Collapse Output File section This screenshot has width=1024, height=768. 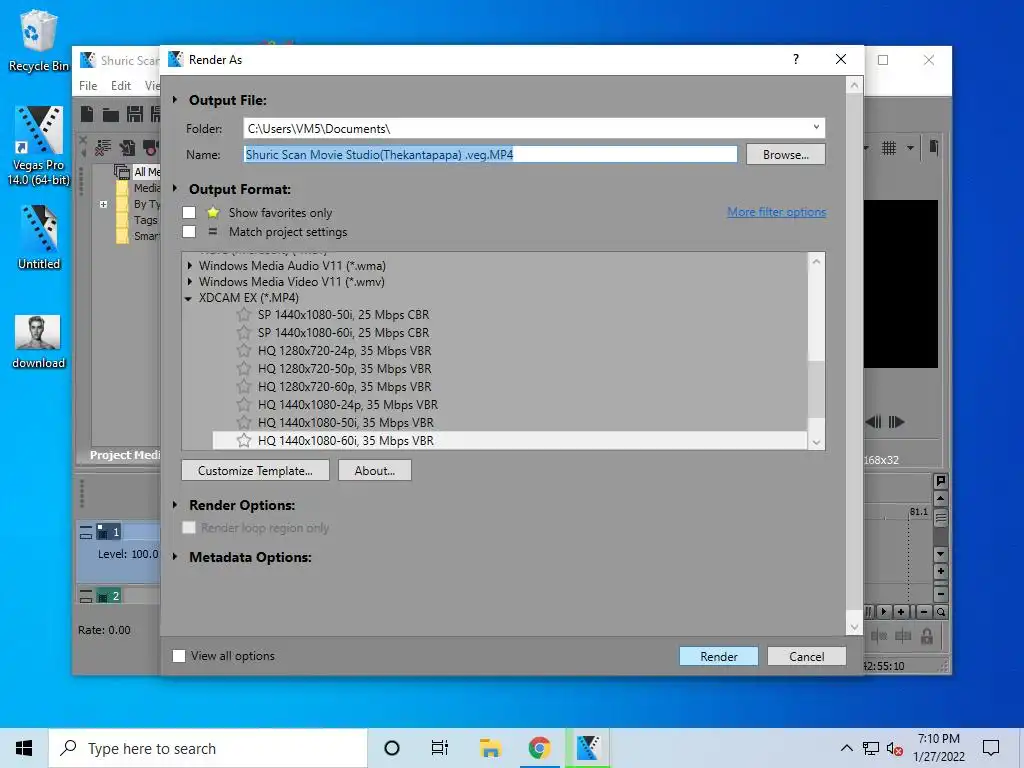pyautogui.click(x=175, y=100)
